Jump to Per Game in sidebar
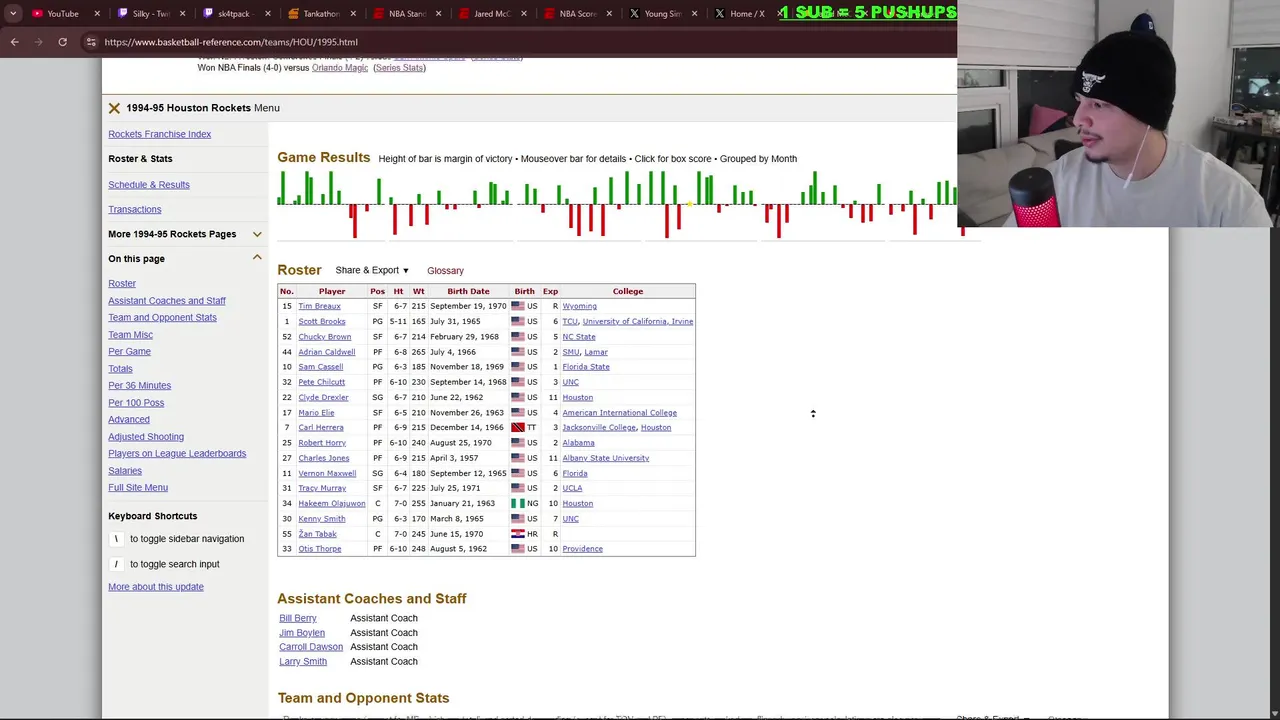Image resolution: width=1280 pixels, height=720 pixels. click(129, 352)
